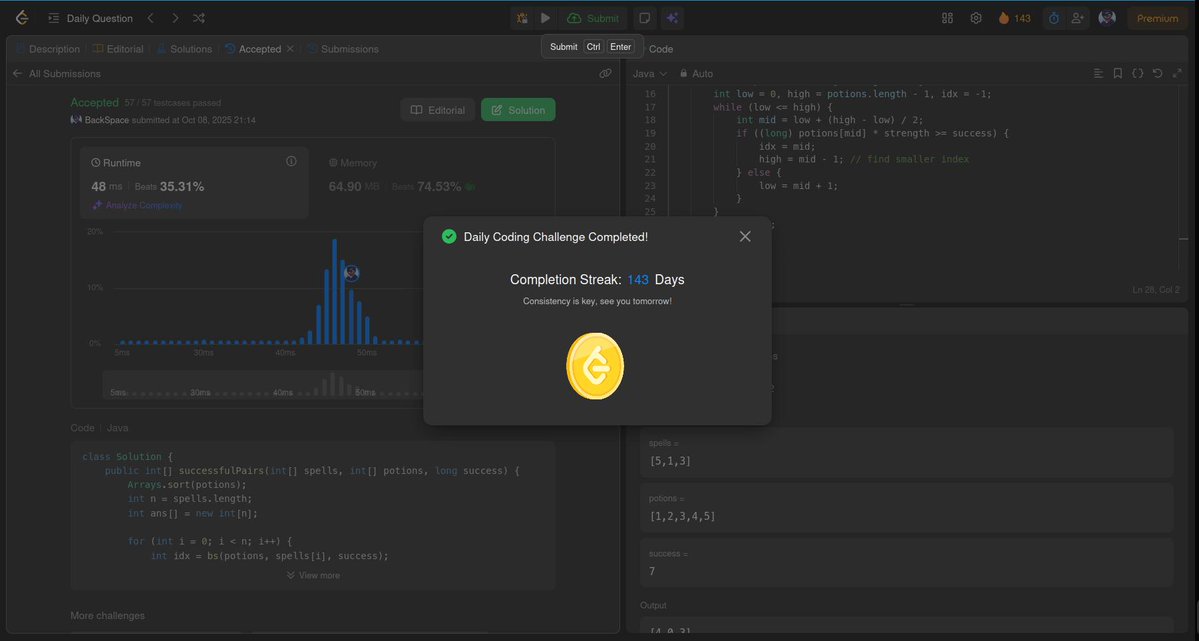
Task: Go to the next question arrow
Action: [x=175, y=18]
